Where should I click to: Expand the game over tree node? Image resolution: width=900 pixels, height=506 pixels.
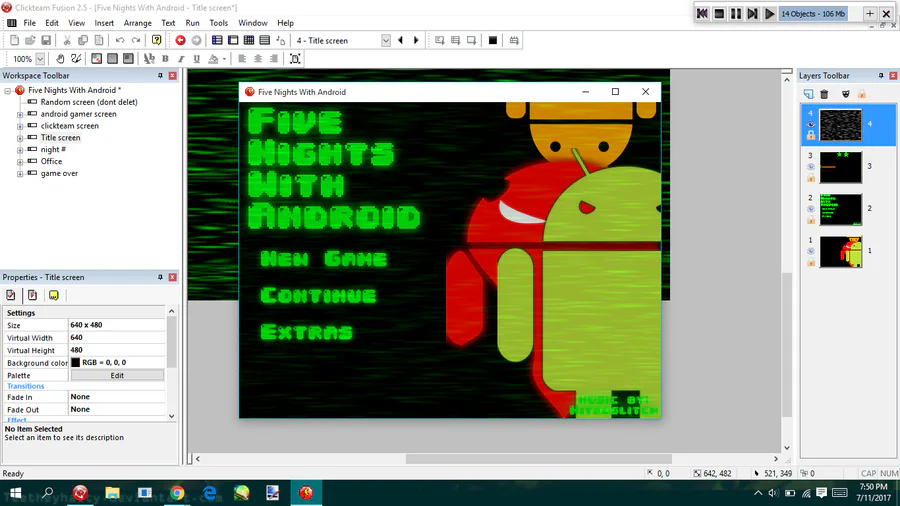click(20, 174)
